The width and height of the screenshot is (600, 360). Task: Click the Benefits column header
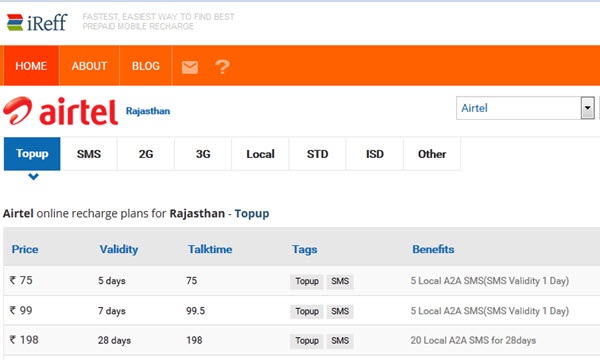point(433,249)
